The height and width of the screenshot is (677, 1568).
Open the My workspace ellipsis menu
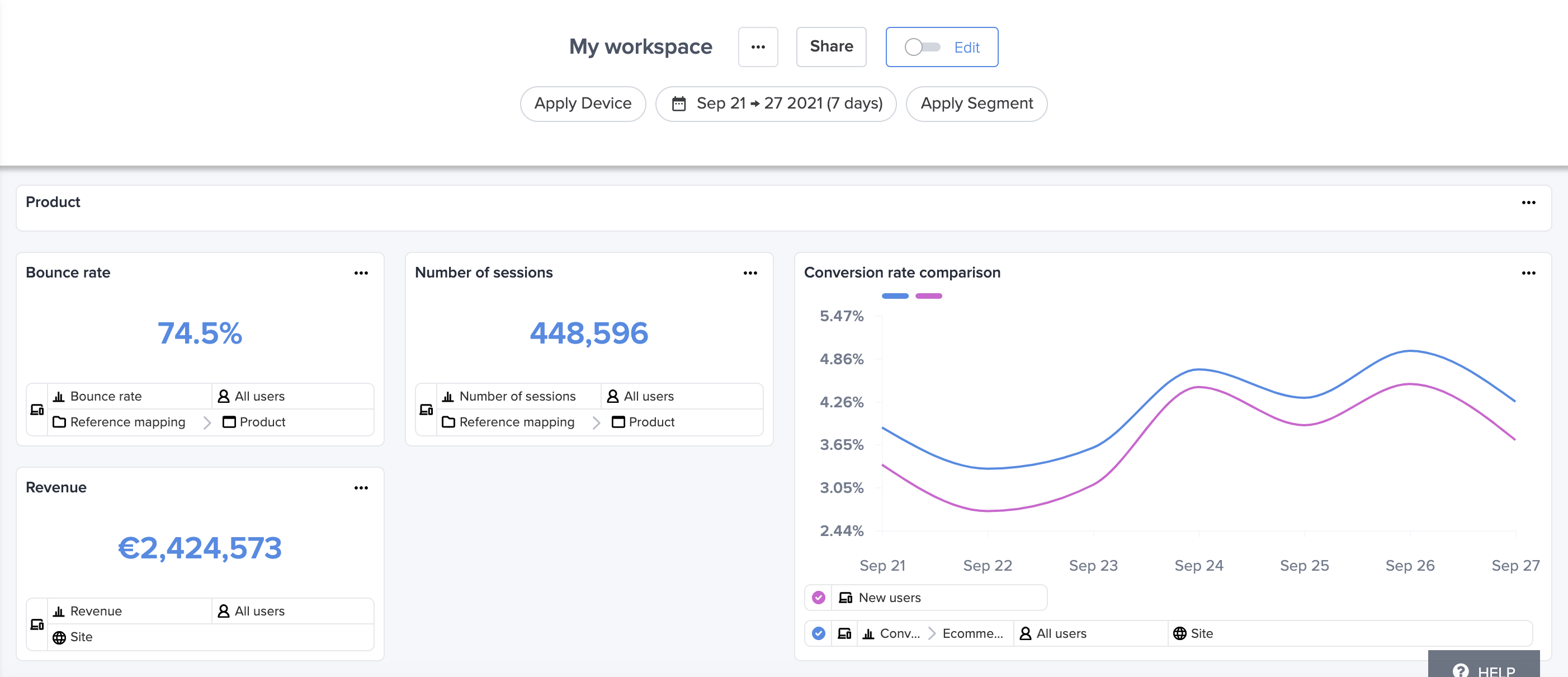(x=758, y=47)
